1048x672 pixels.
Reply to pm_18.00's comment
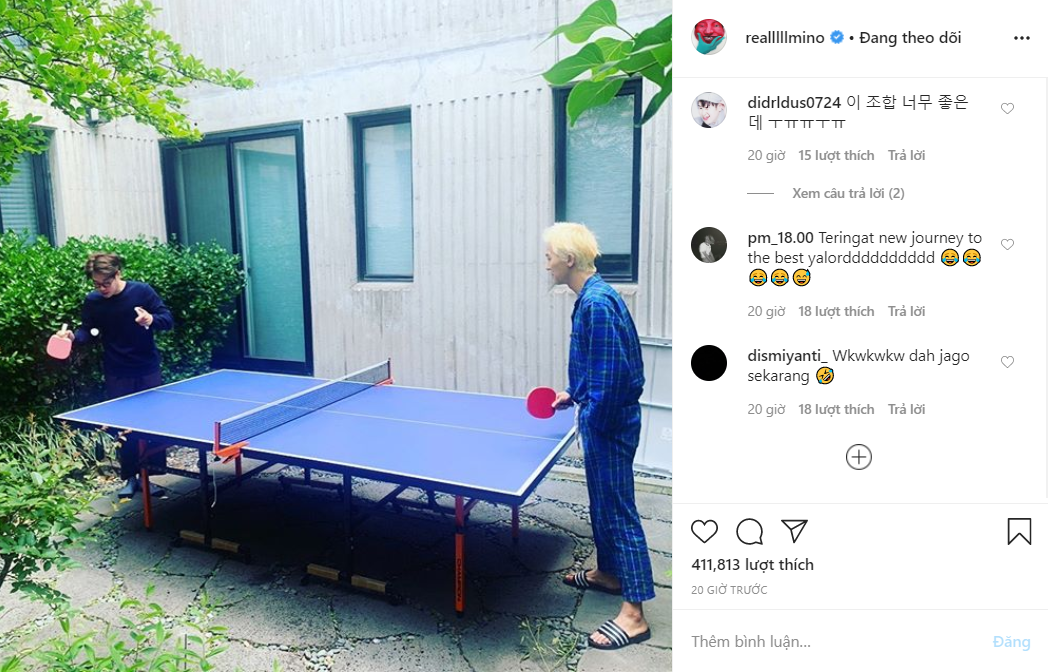(x=906, y=311)
